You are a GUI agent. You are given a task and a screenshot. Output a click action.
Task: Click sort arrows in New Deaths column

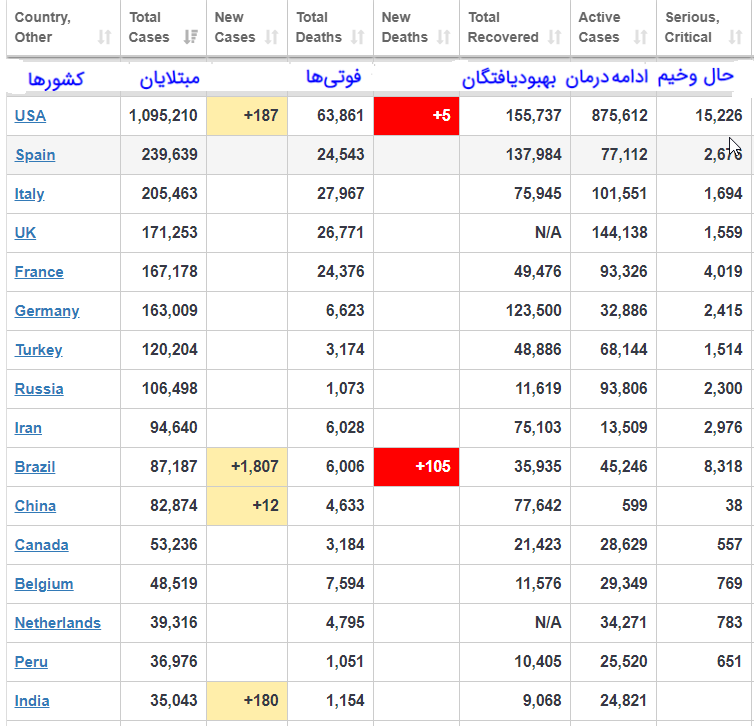(x=446, y=38)
